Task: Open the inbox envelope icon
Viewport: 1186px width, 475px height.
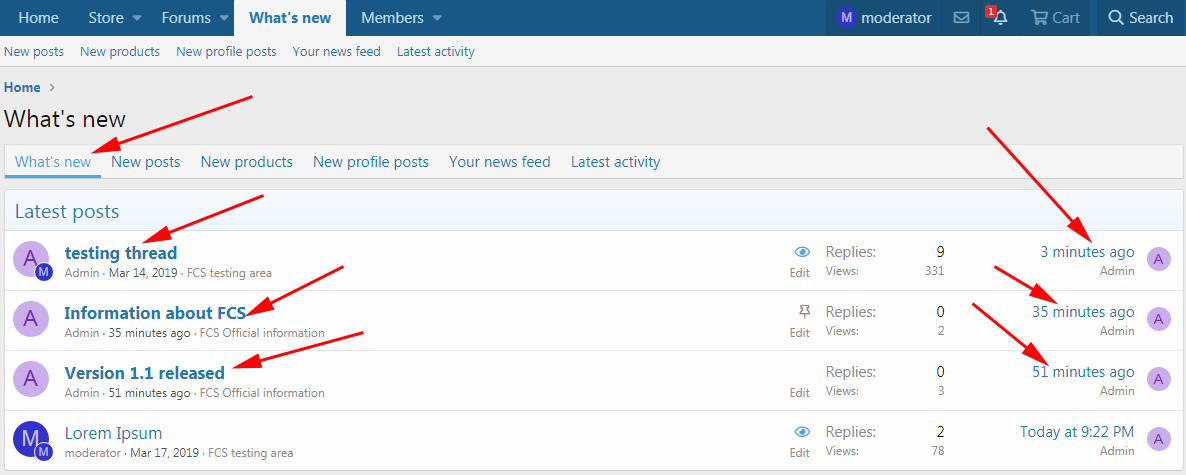Action: (x=961, y=18)
